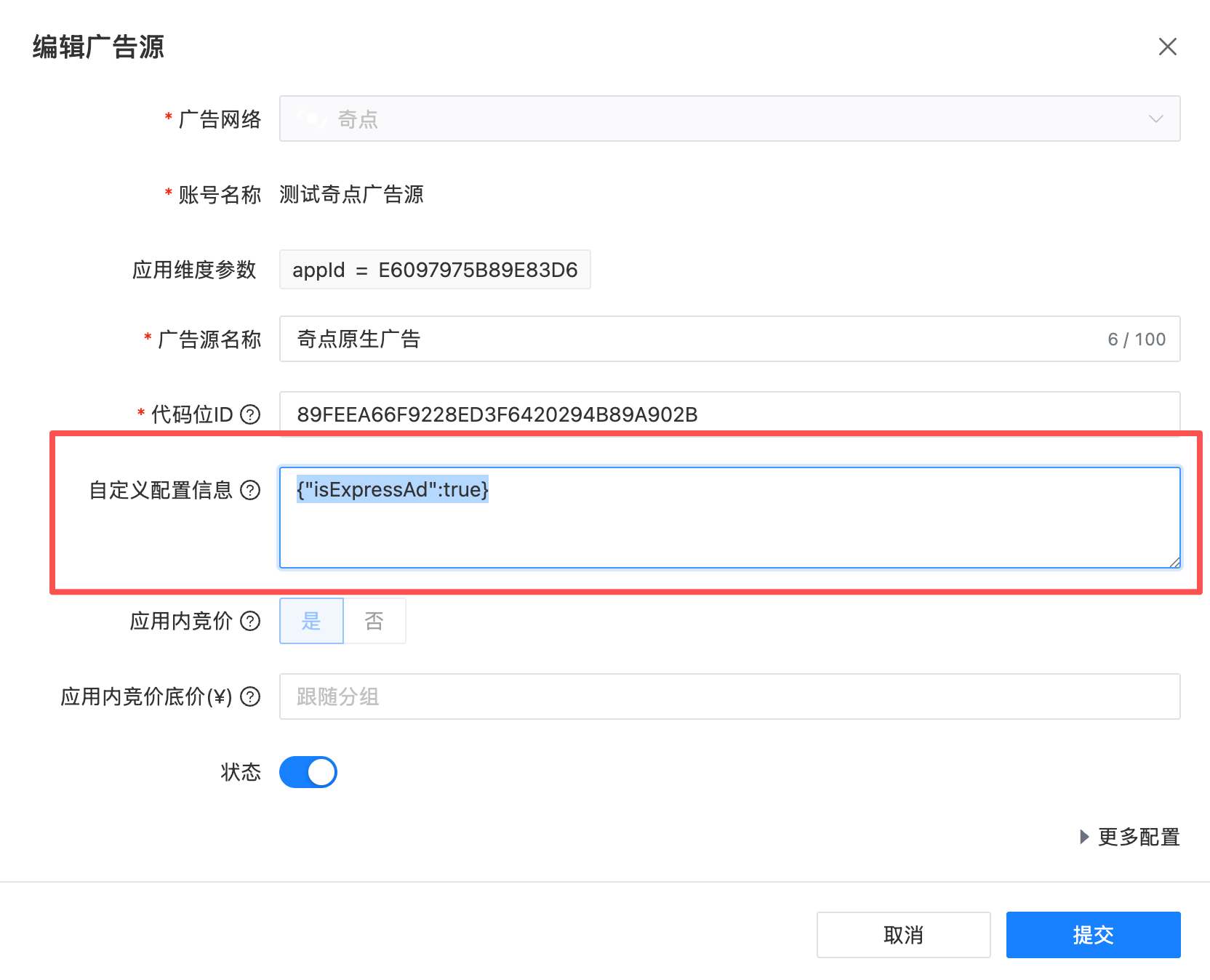Click into the 代码位ID text field

(x=727, y=414)
